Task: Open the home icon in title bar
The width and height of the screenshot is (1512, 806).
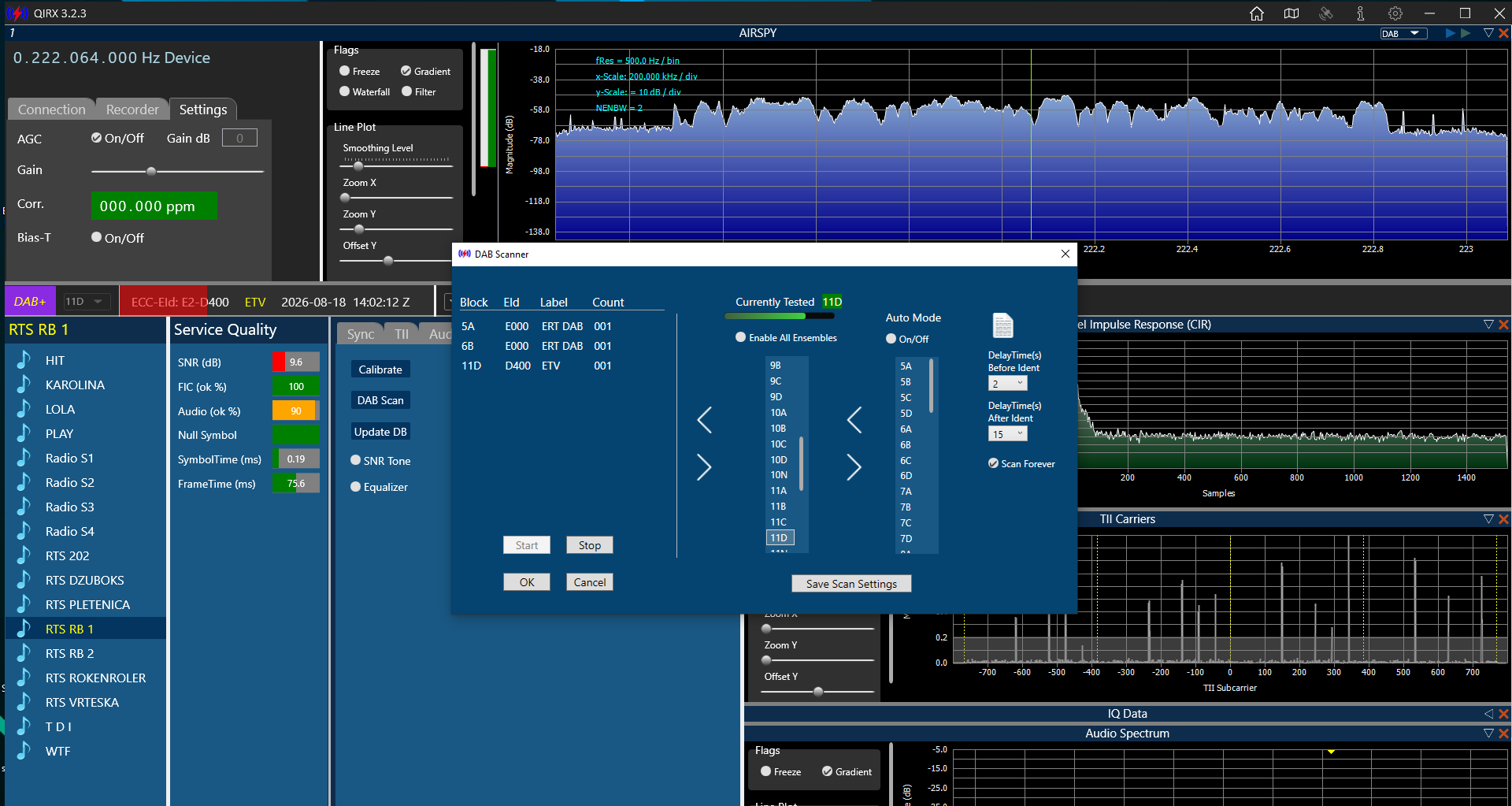Action: (x=1257, y=13)
